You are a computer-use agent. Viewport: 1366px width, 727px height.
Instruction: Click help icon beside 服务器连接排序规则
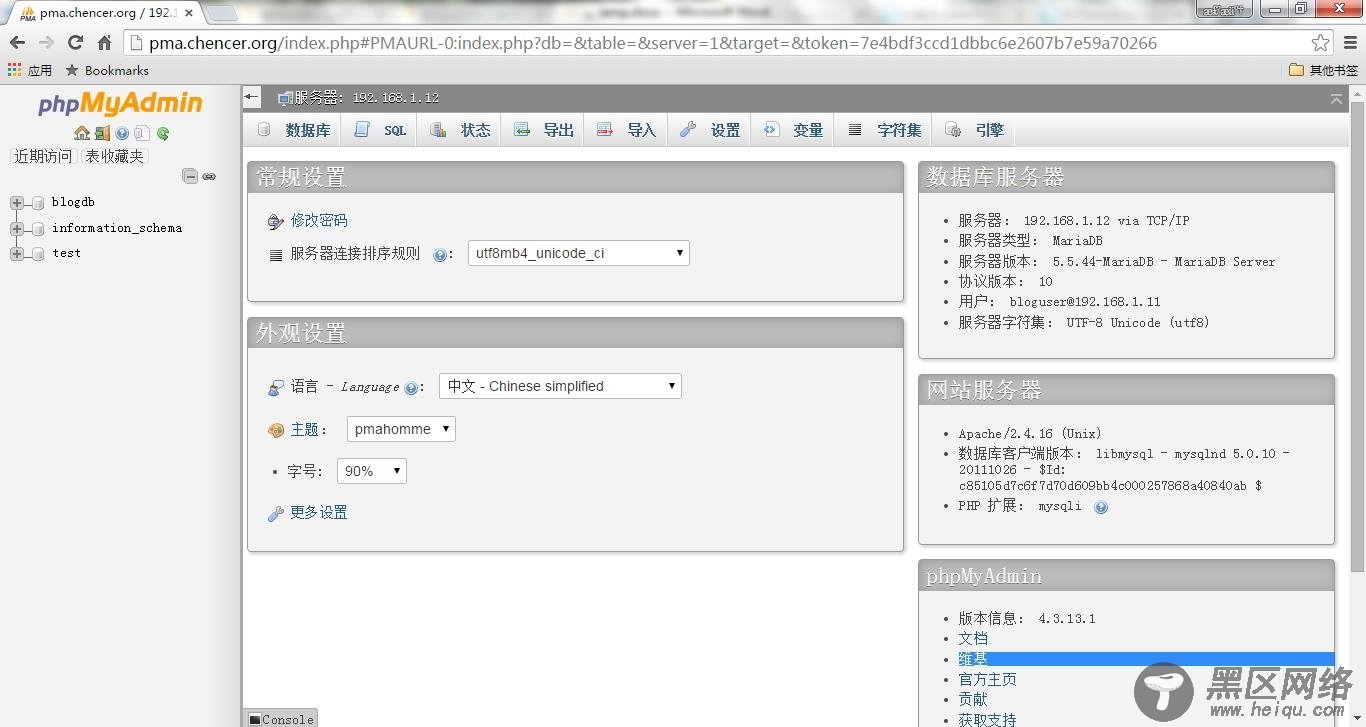click(439, 255)
